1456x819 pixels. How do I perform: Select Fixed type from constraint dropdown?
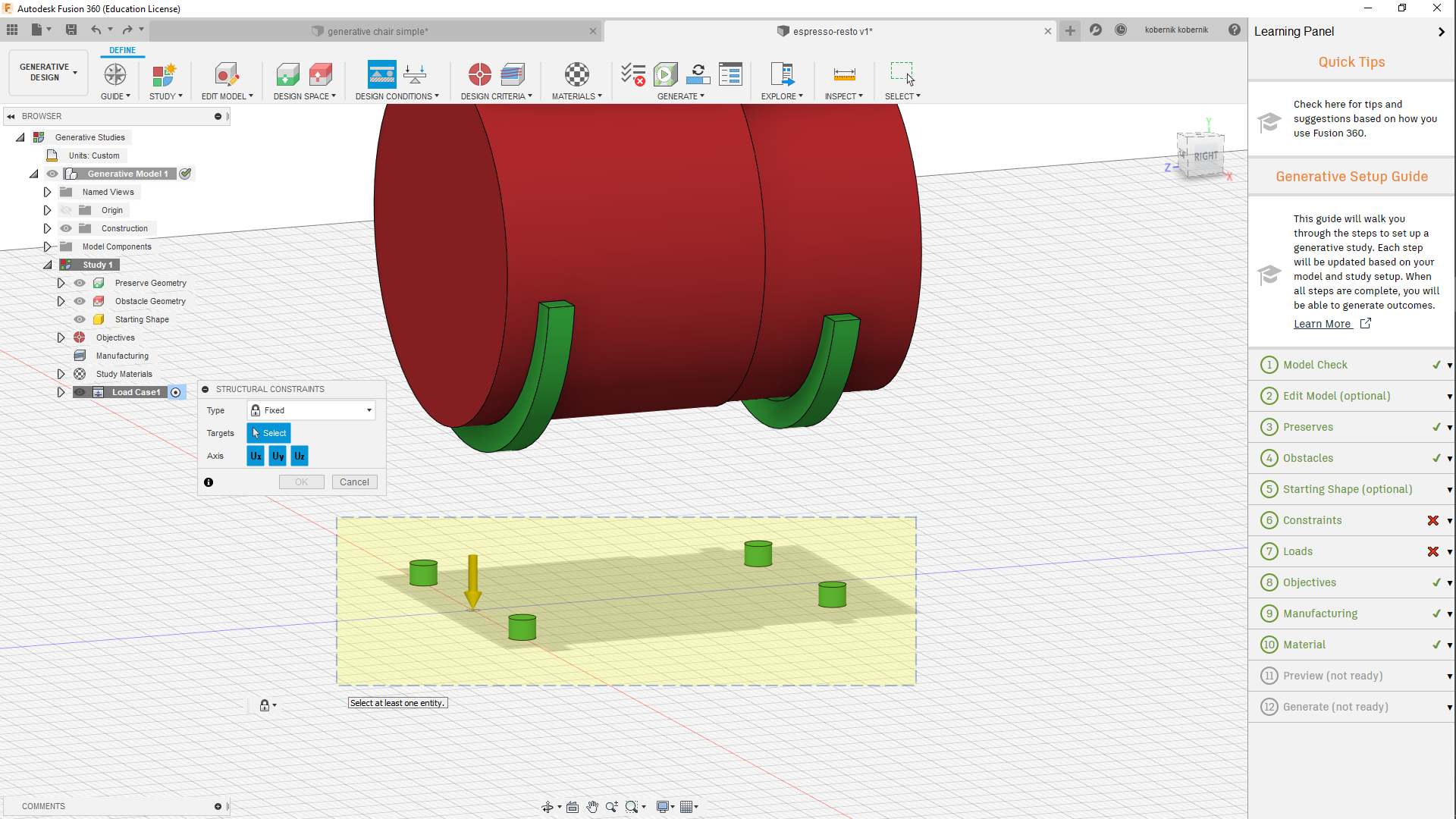pyautogui.click(x=311, y=410)
